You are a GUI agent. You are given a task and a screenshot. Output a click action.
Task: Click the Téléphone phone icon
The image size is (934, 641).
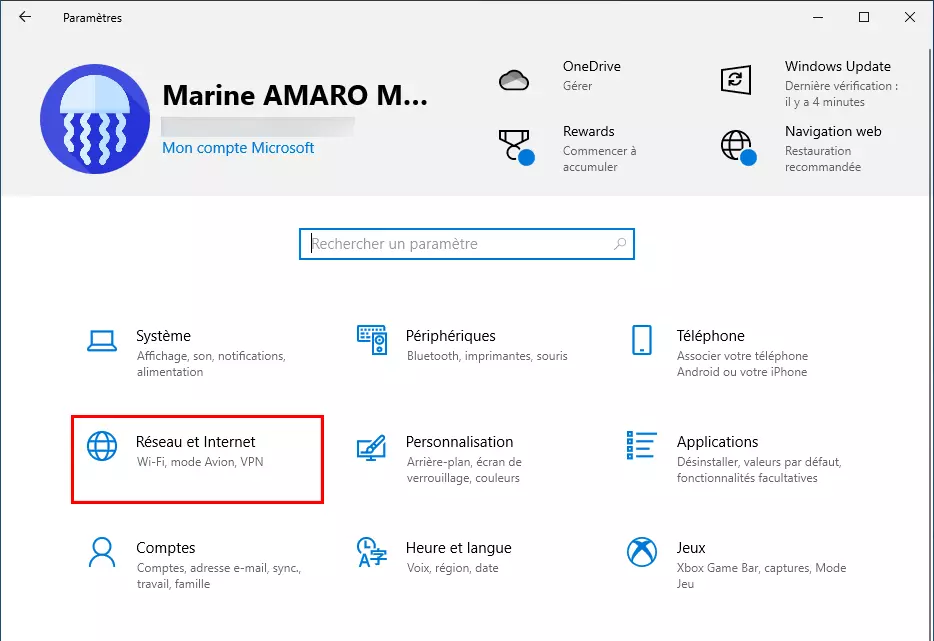tap(642, 340)
